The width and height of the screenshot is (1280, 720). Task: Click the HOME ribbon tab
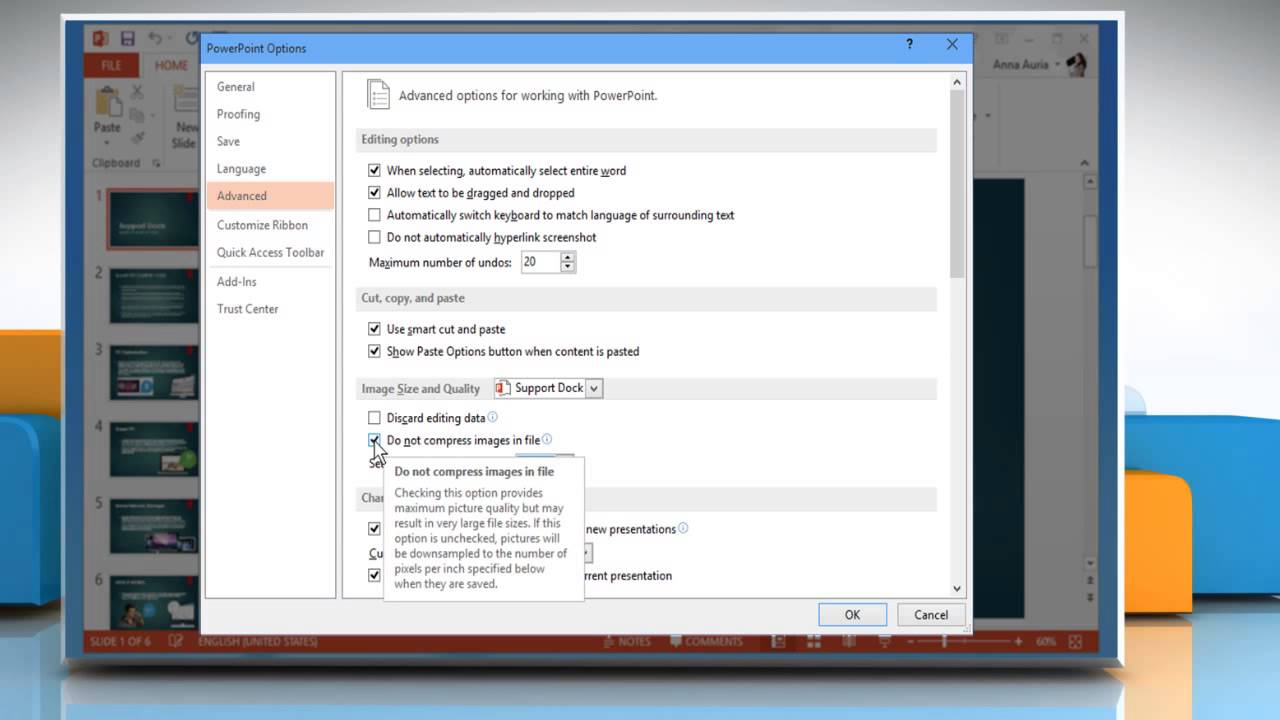click(x=171, y=66)
